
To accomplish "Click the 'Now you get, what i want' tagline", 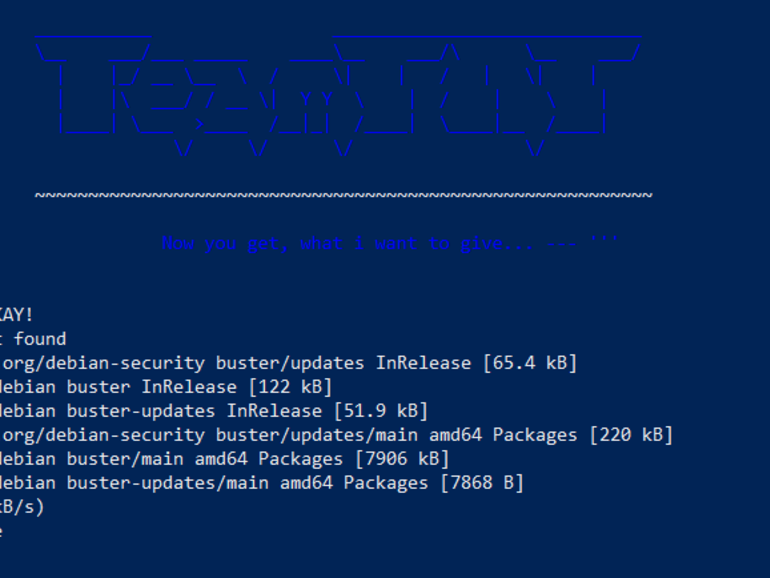I will tap(389, 243).
